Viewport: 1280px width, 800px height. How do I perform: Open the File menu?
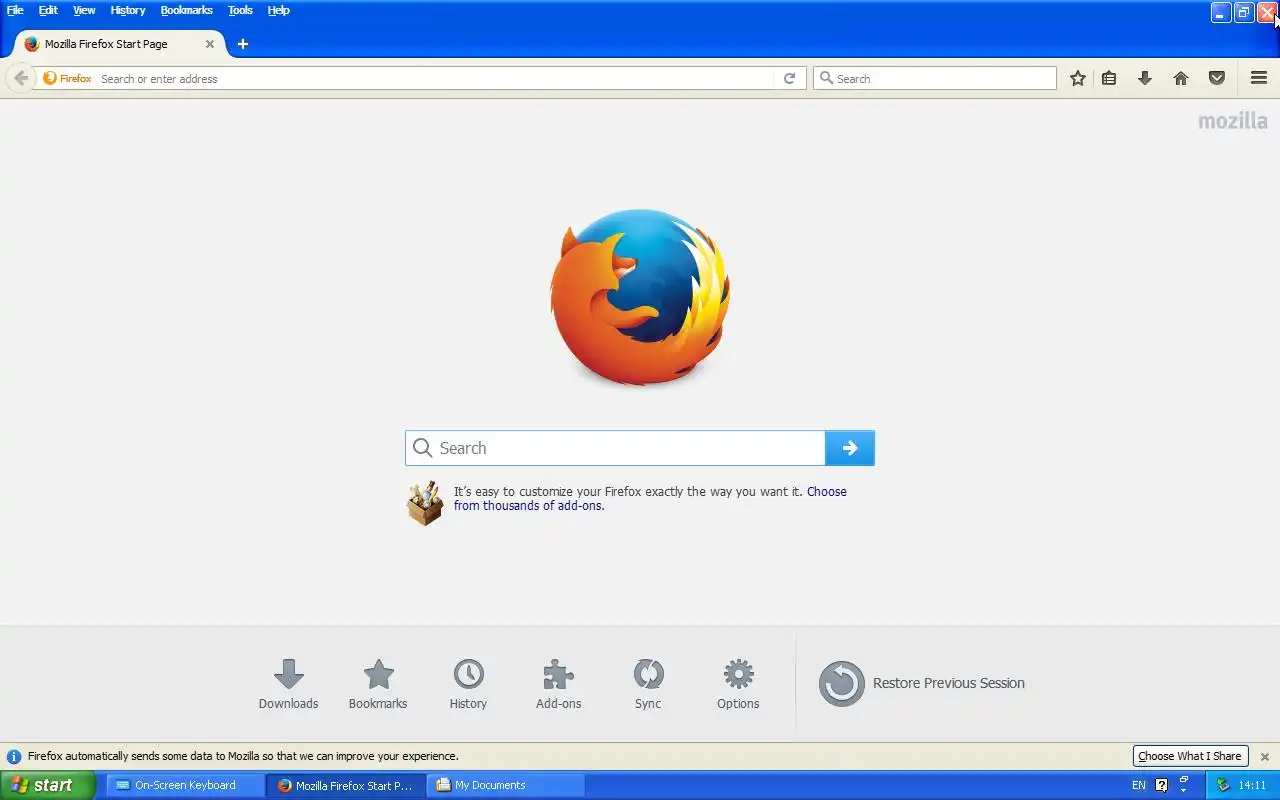click(x=15, y=10)
